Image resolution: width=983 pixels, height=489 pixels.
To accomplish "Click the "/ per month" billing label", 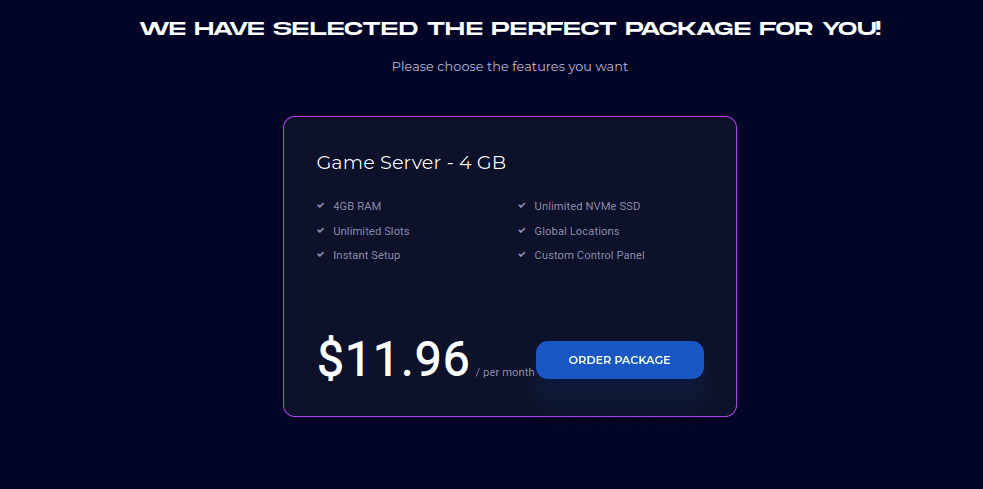I will pos(505,372).
